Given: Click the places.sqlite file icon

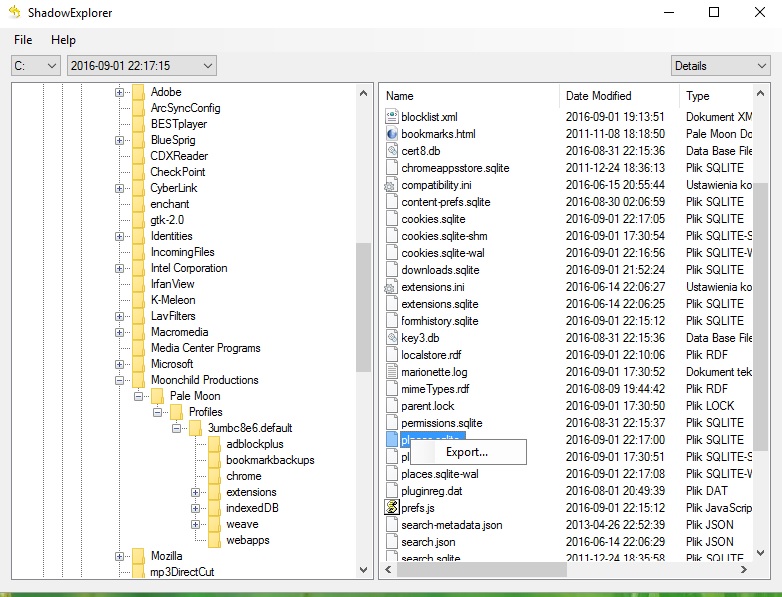Looking at the screenshot, I should [392, 439].
